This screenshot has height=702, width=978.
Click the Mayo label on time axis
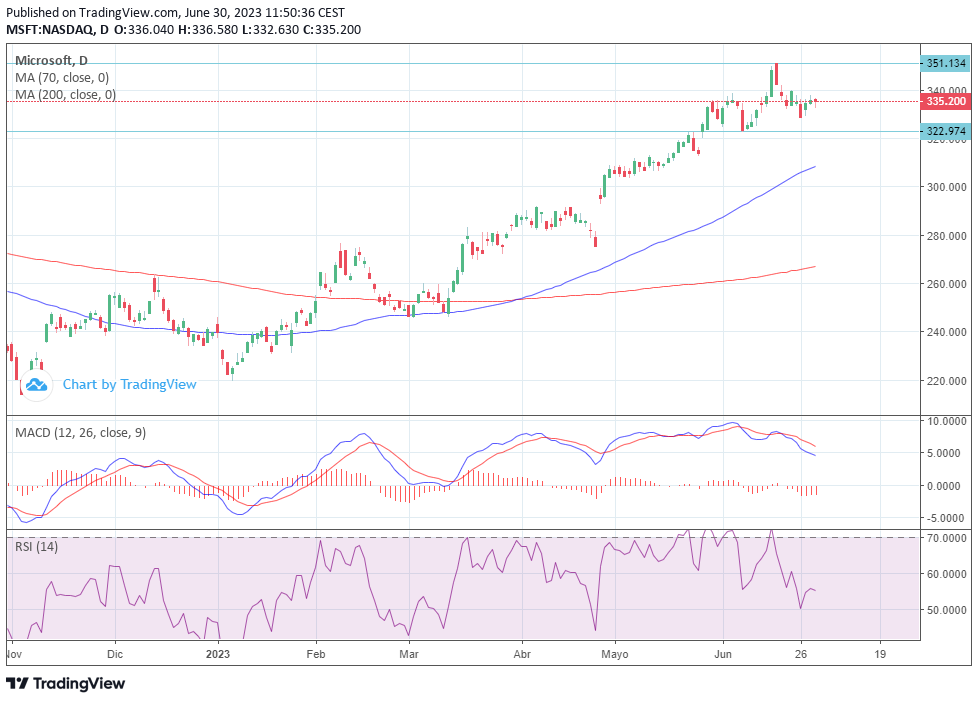tap(614, 654)
